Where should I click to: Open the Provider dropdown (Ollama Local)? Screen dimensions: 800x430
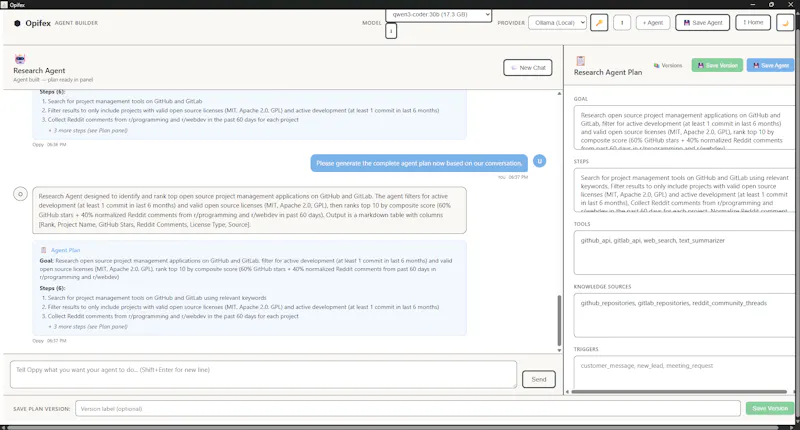(557, 23)
